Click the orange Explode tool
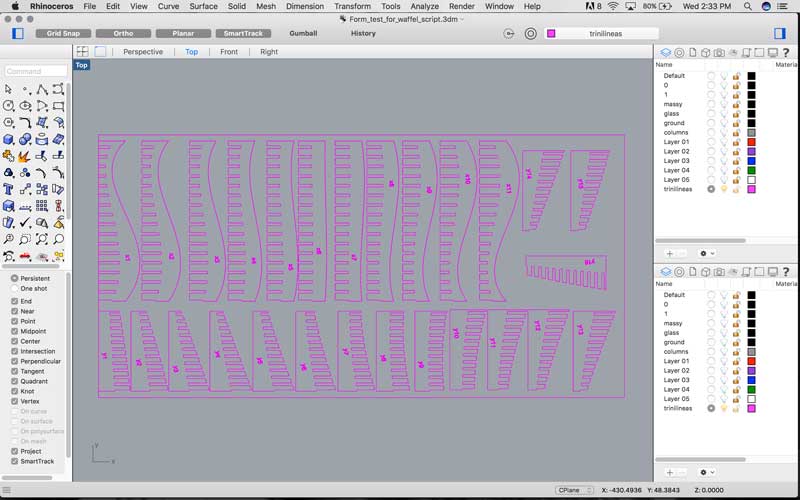The width and height of the screenshot is (800, 500). 25,156
